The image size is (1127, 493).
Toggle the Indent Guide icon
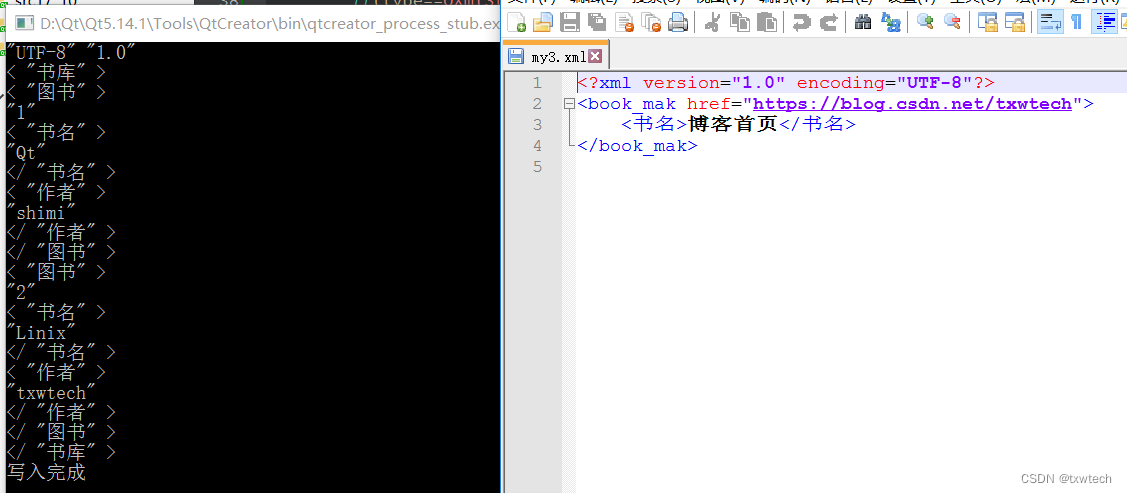click(1104, 22)
